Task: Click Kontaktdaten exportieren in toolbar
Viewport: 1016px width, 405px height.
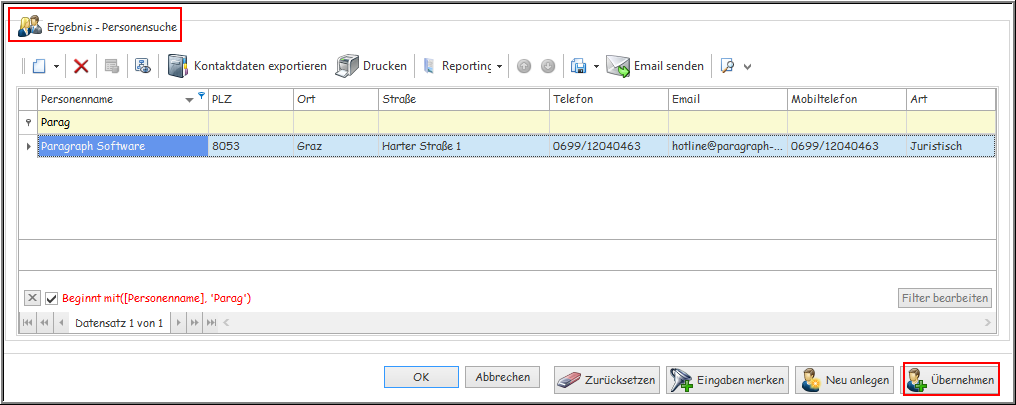Action: point(247,66)
